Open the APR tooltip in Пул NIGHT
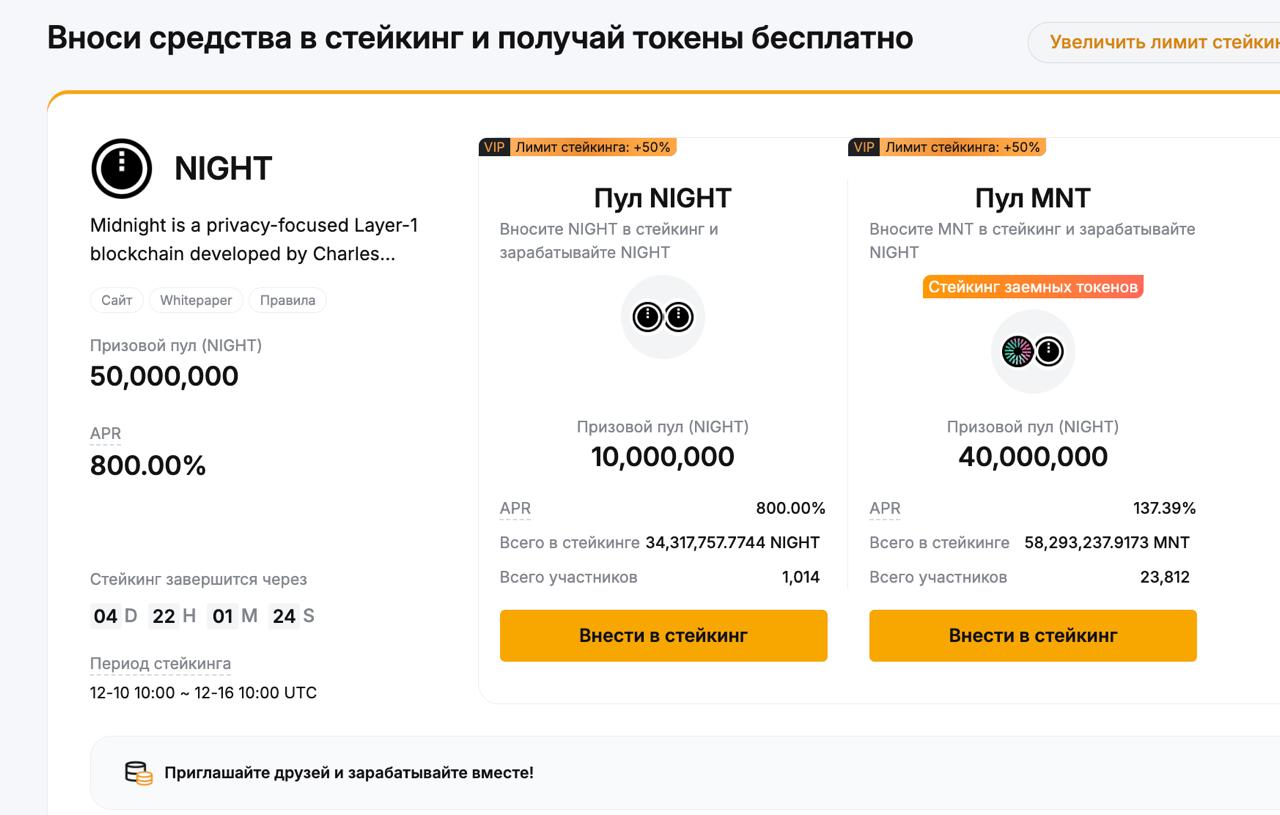Screen dimensions: 1280x815 point(514,508)
